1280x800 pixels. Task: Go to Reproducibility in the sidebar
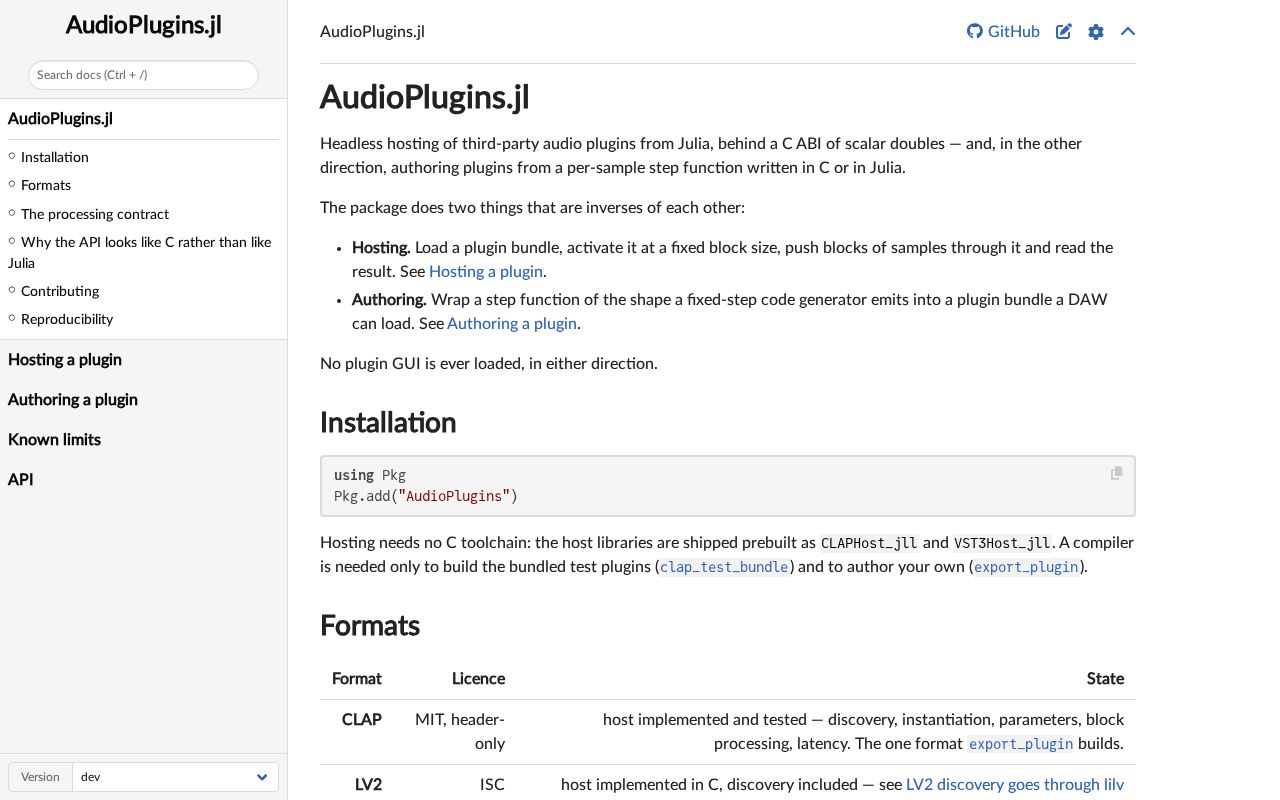click(x=67, y=319)
